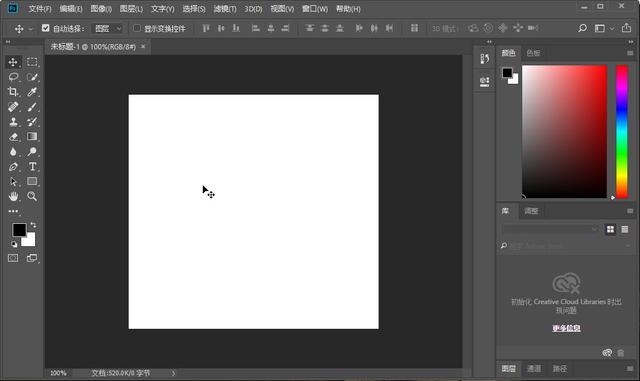Screen dimensions: 640x381
Task: Open the Layers panel flyout menu
Action: click(x=630, y=369)
